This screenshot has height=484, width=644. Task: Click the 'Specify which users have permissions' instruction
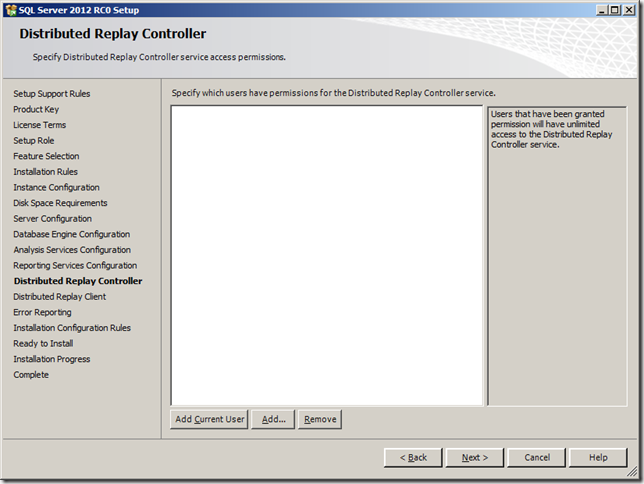click(334, 93)
